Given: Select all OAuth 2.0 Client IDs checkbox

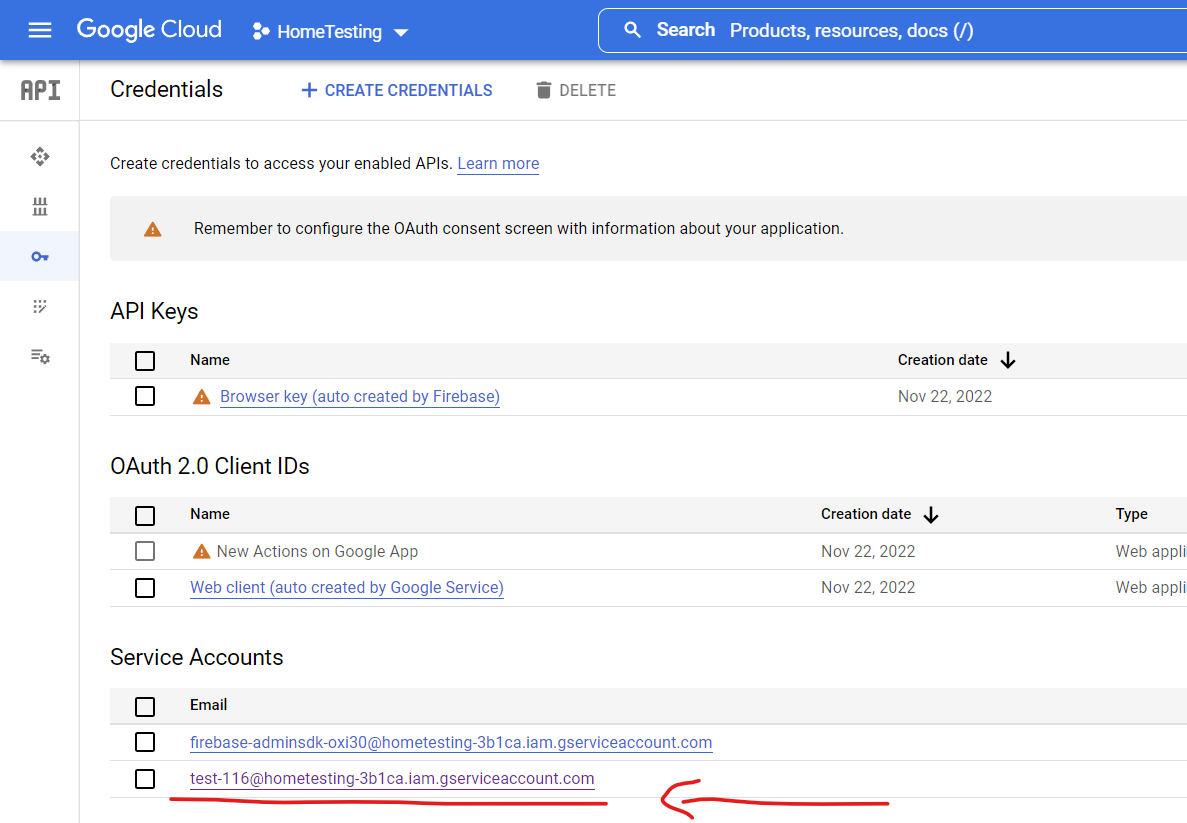Looking at the screenshot, I should [145, 515].
